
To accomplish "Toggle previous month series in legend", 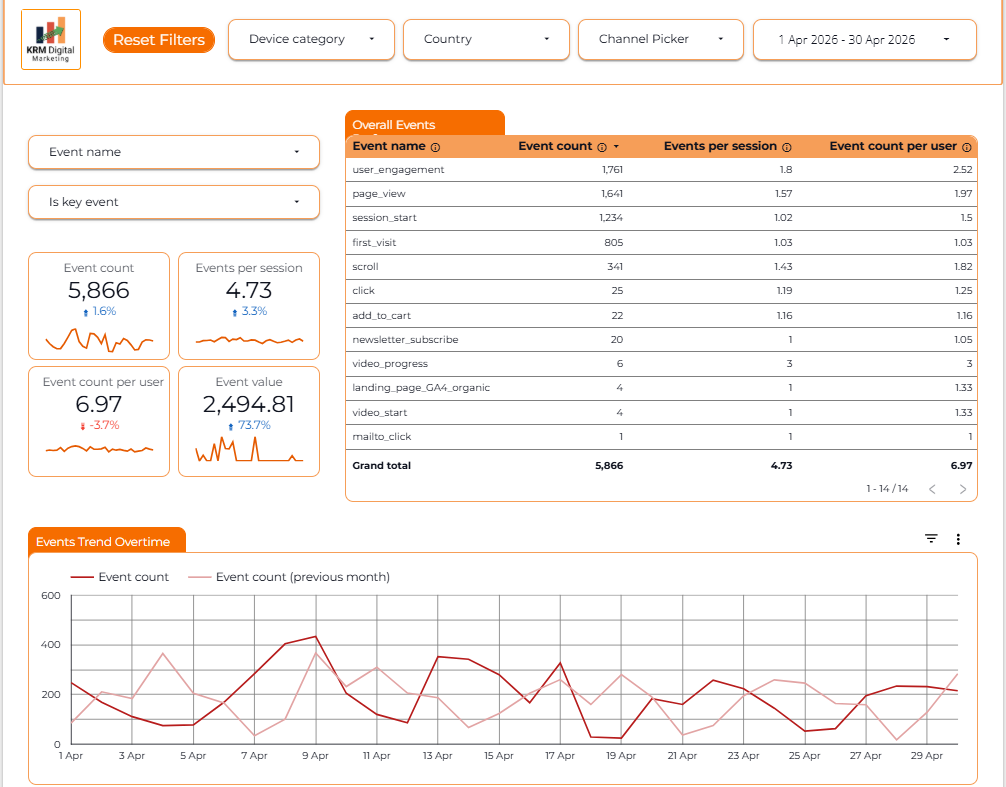I will [x=289, y=577].
